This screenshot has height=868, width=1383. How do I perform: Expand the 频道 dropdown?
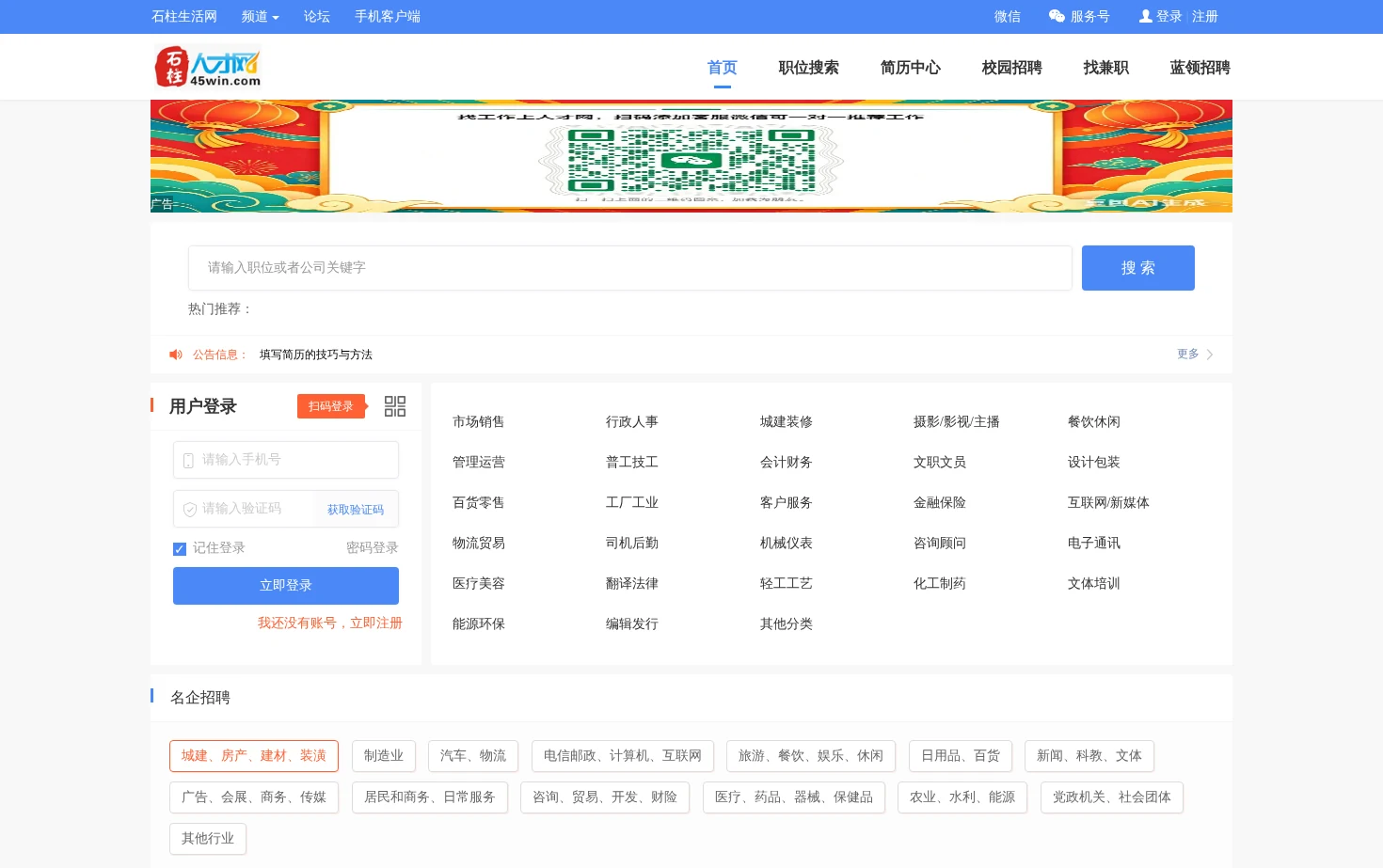[x=261, y=16]
